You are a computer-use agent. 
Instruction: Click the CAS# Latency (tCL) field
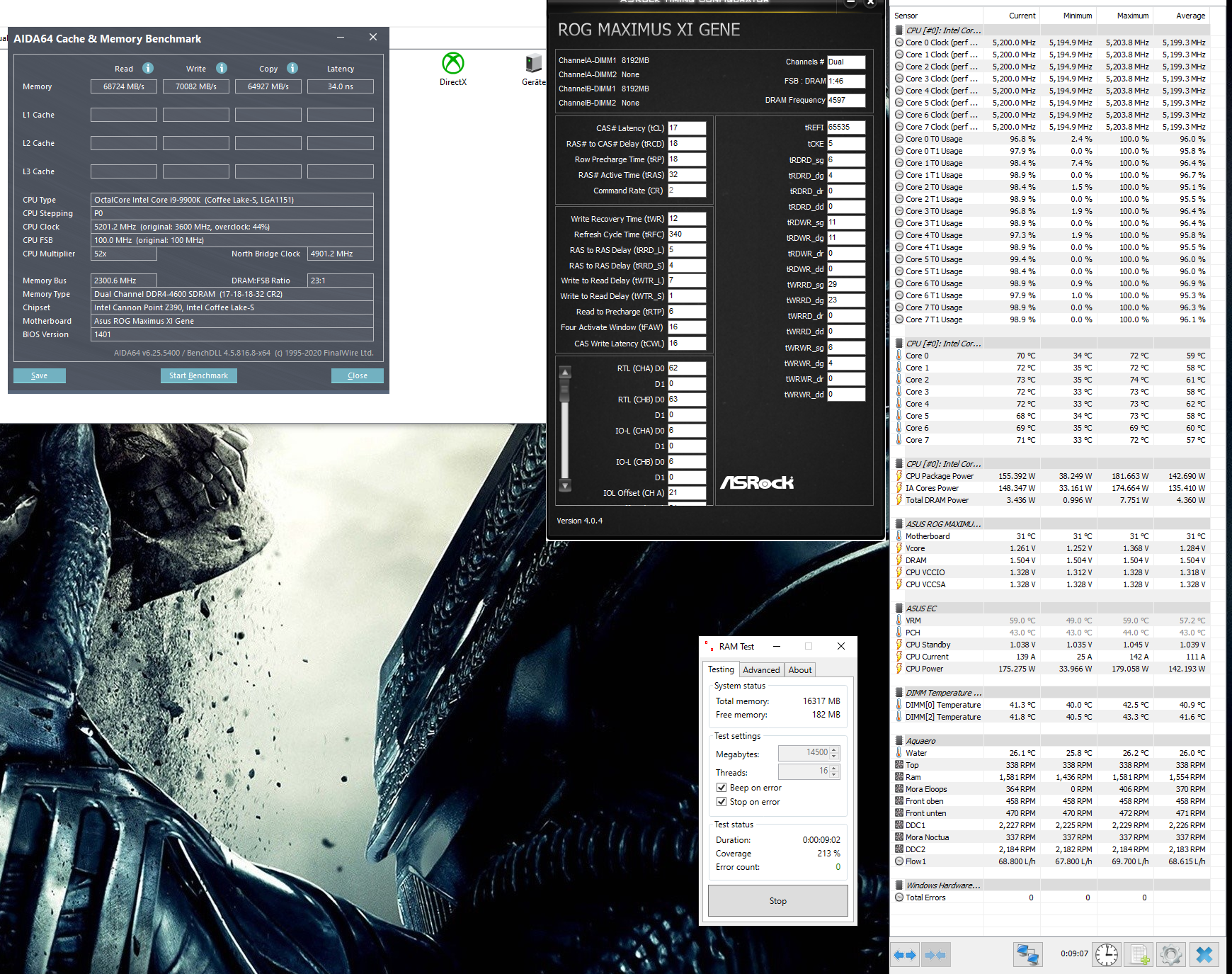pyautogui.click(x=687, y=128)
